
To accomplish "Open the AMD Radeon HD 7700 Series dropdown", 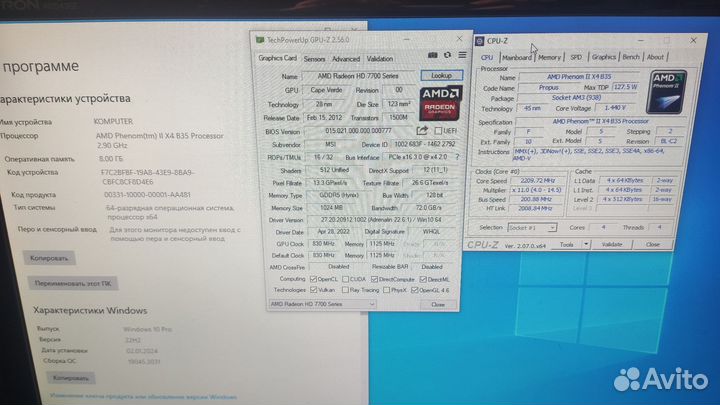I will click(x=322, y=304).
